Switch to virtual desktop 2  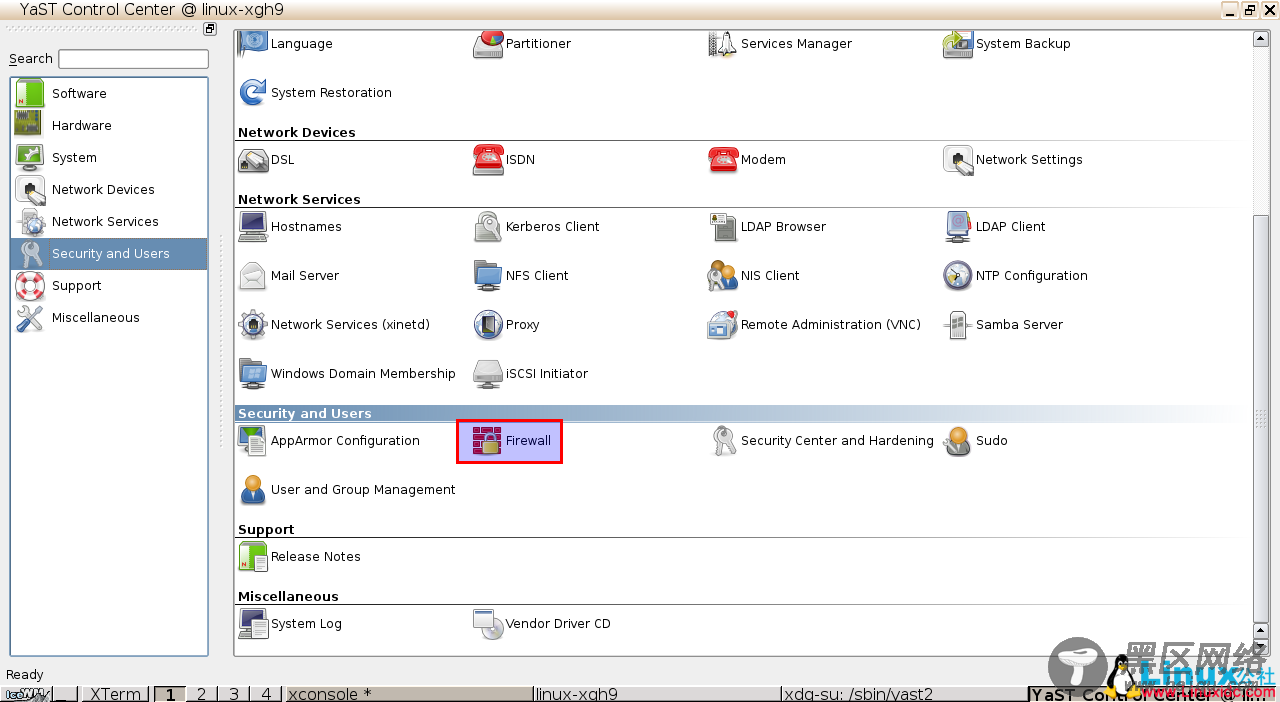click(x=201, y=694)
